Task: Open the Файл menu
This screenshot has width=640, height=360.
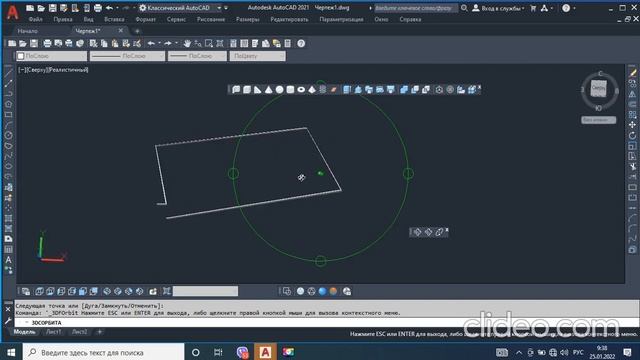Action: (x=36, y=19)
